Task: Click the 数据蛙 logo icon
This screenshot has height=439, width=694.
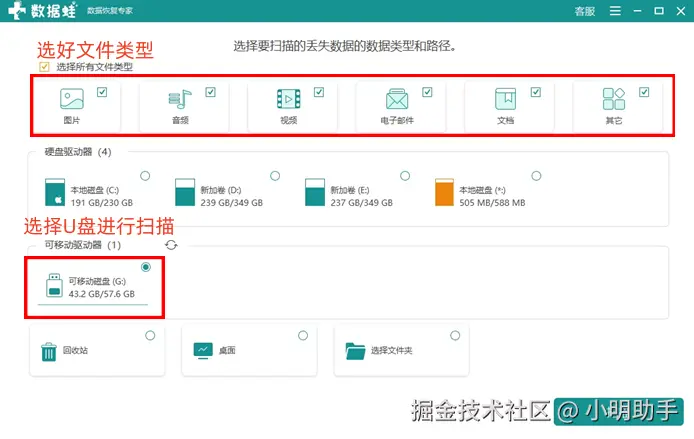Action: 17,10
